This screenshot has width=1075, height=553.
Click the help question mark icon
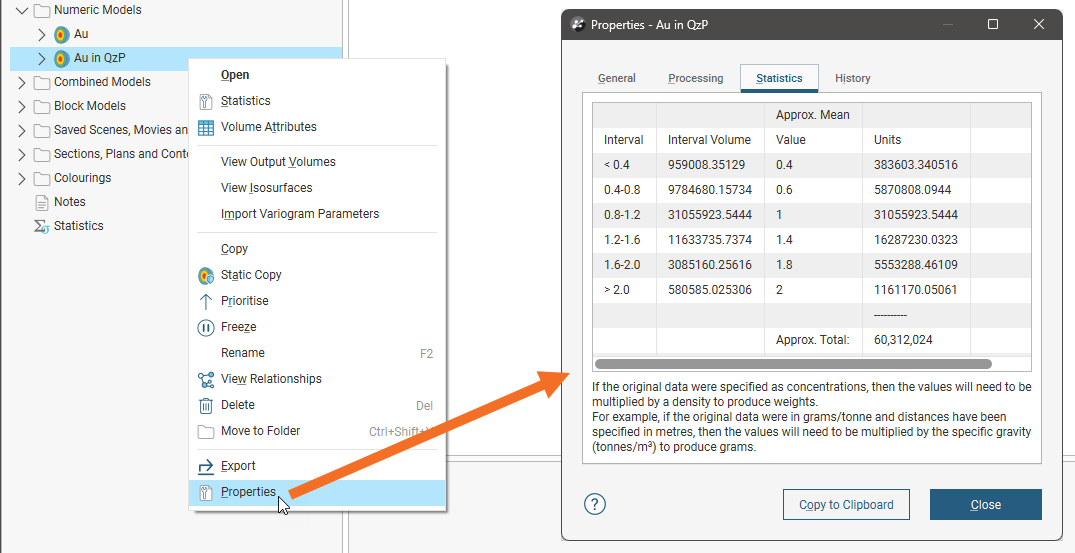click(594, 504)
